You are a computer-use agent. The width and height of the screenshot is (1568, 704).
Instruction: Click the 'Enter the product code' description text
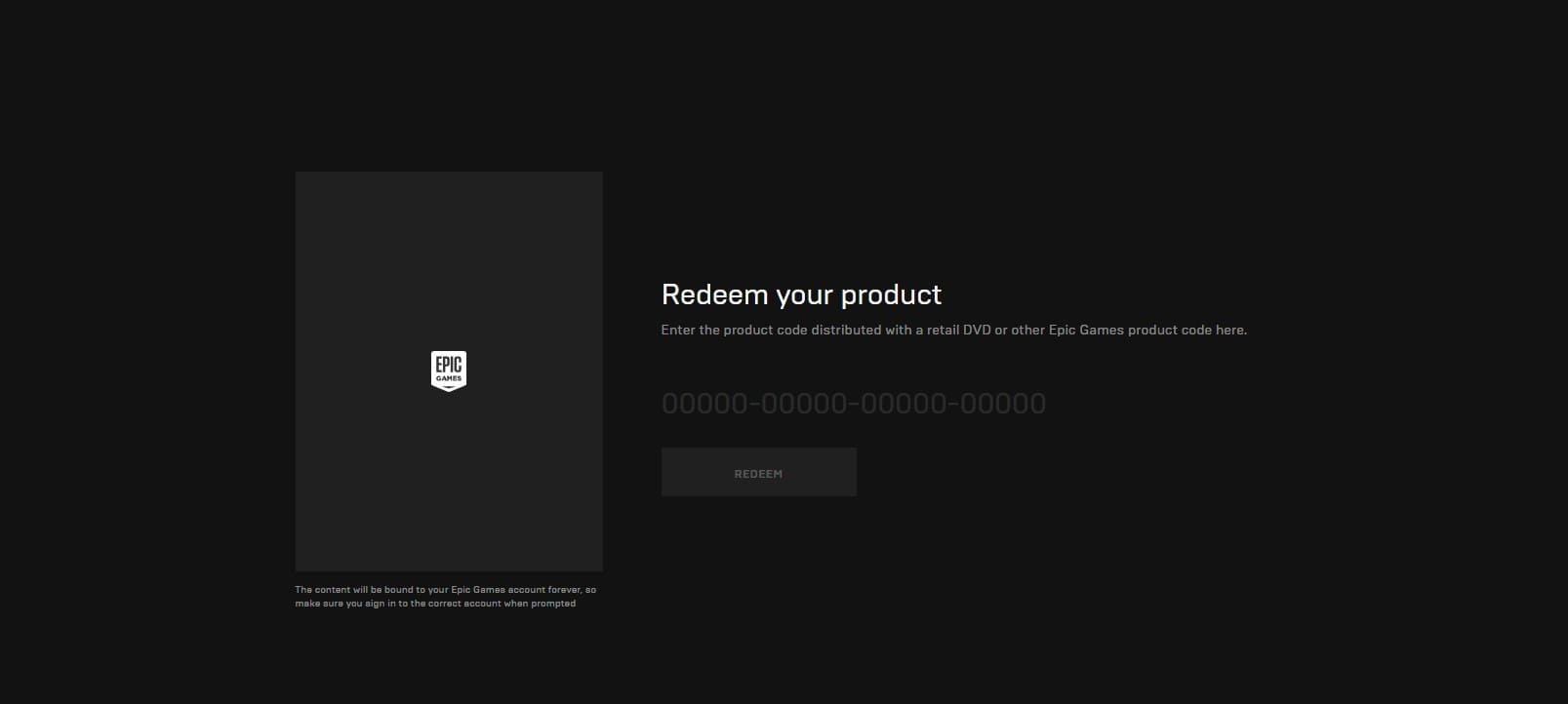pos(953,331)
